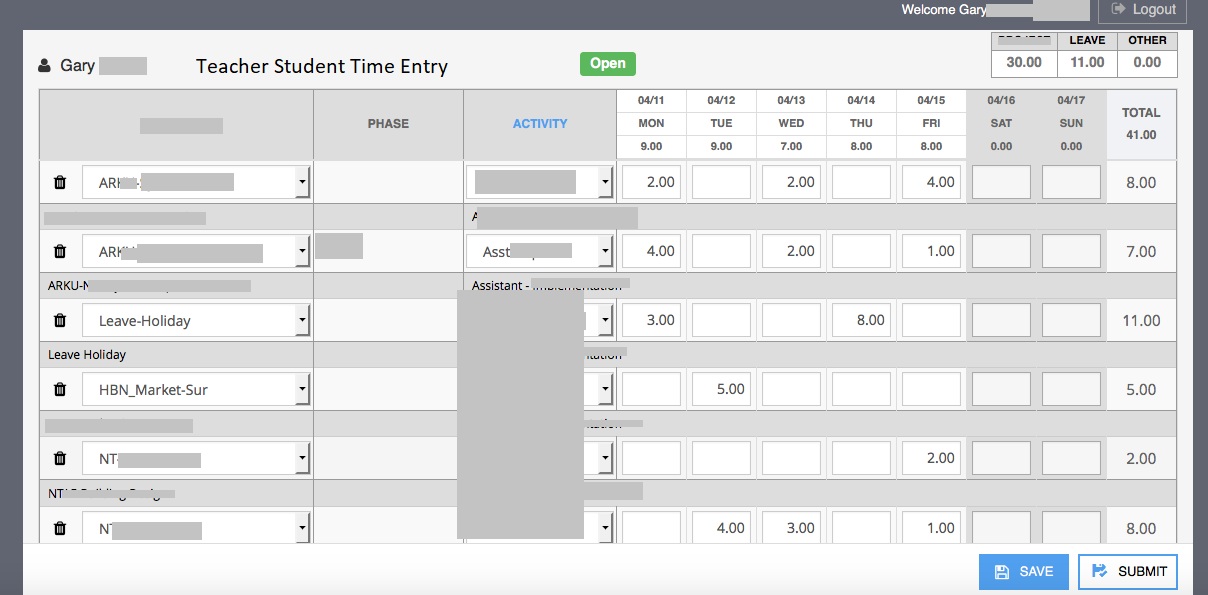Delete the row totaling 2.00
This screenshot has width=1208, height=595.
tap(60, 459)
